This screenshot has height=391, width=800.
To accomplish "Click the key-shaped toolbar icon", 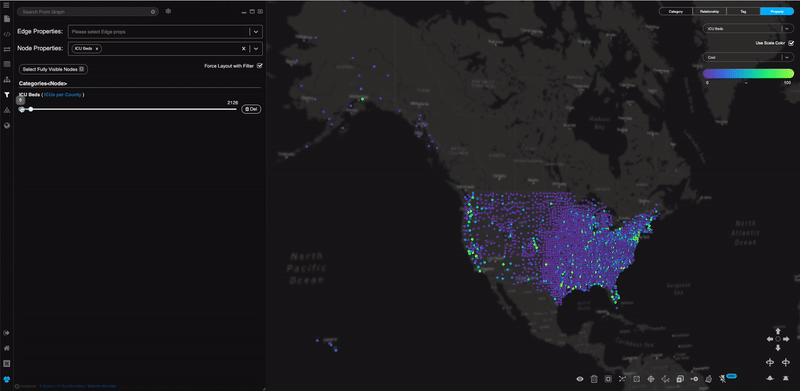I will [694, 379].
